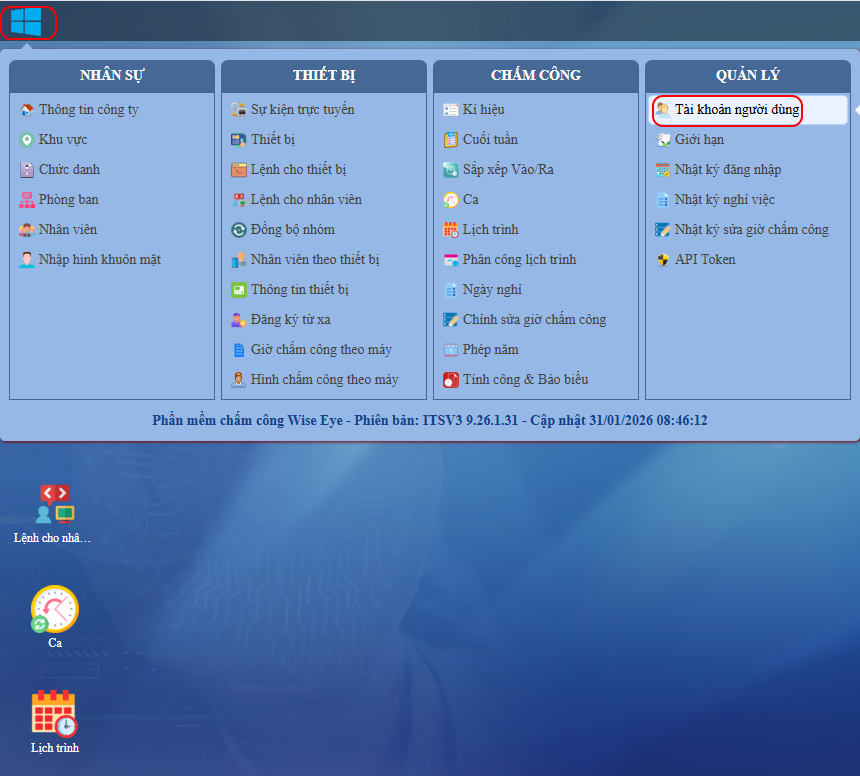
Task: Select Nhân viên from the Nhân sự menu
Action: tap(68, 230)
